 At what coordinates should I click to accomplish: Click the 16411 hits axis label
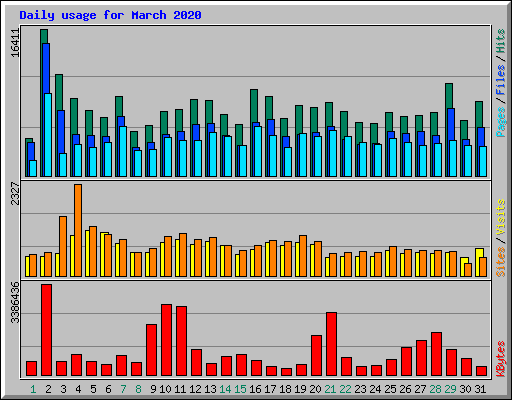click(15, 43)
